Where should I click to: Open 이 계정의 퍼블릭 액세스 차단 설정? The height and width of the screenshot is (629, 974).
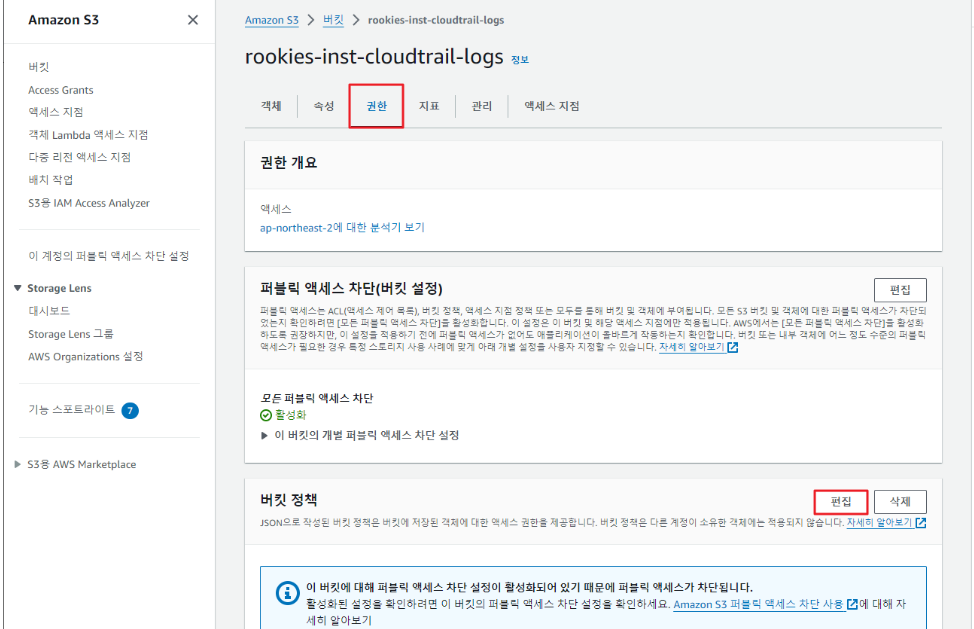point(109,256)
